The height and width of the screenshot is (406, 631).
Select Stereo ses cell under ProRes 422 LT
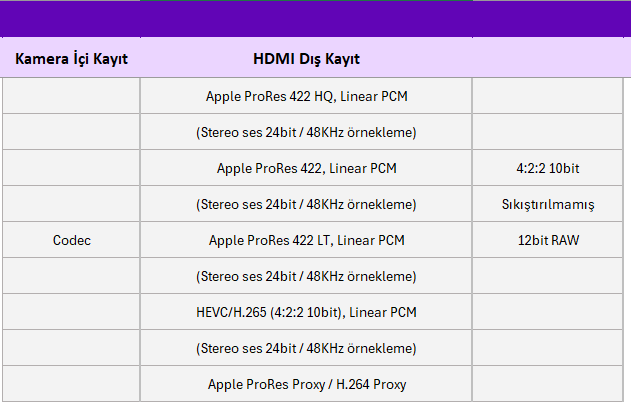click(306, 276)
